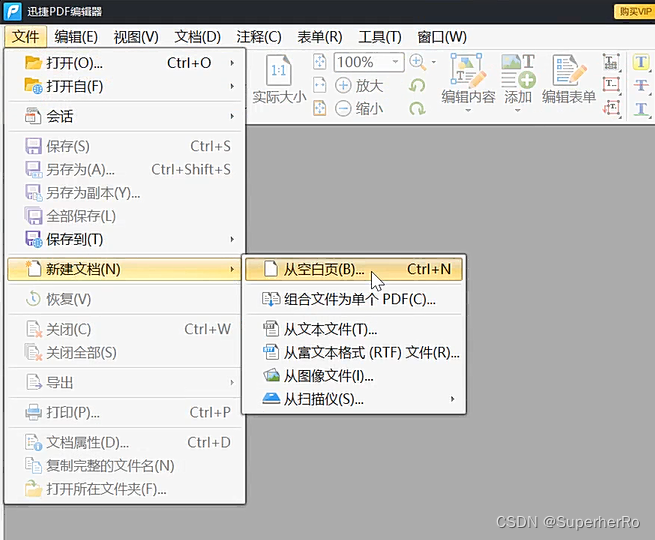The image size is (655, 540).
Task: Click the 复制完整的文件名(N) icon
Action: click(x=33, y=465)
